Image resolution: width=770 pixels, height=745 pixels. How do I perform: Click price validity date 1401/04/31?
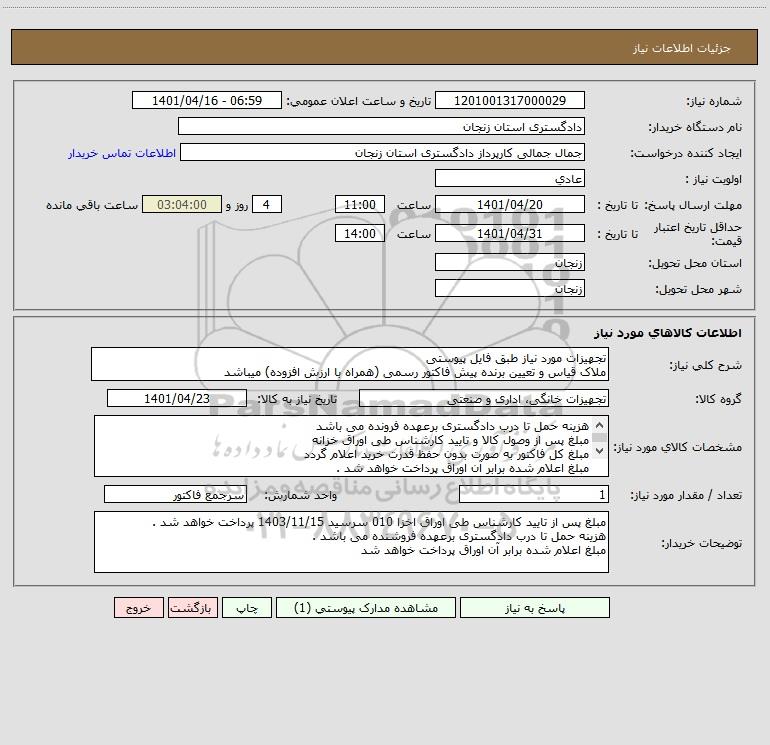tap(510, 233)
